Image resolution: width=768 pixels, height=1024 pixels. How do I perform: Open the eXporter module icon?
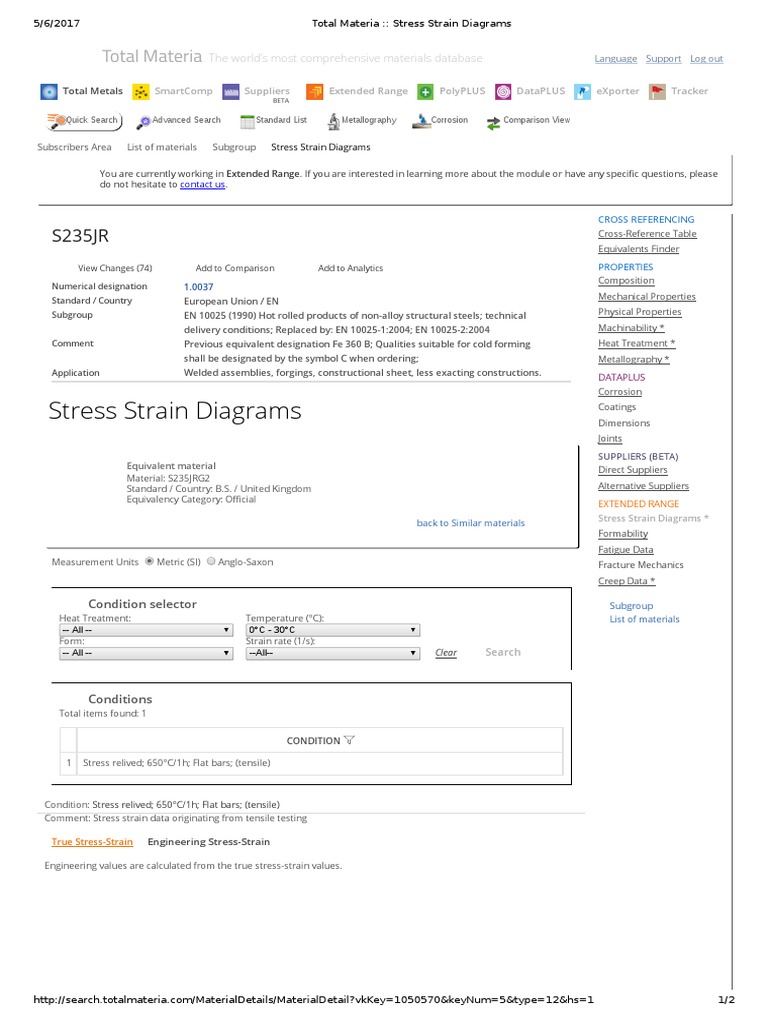[583, 92]
